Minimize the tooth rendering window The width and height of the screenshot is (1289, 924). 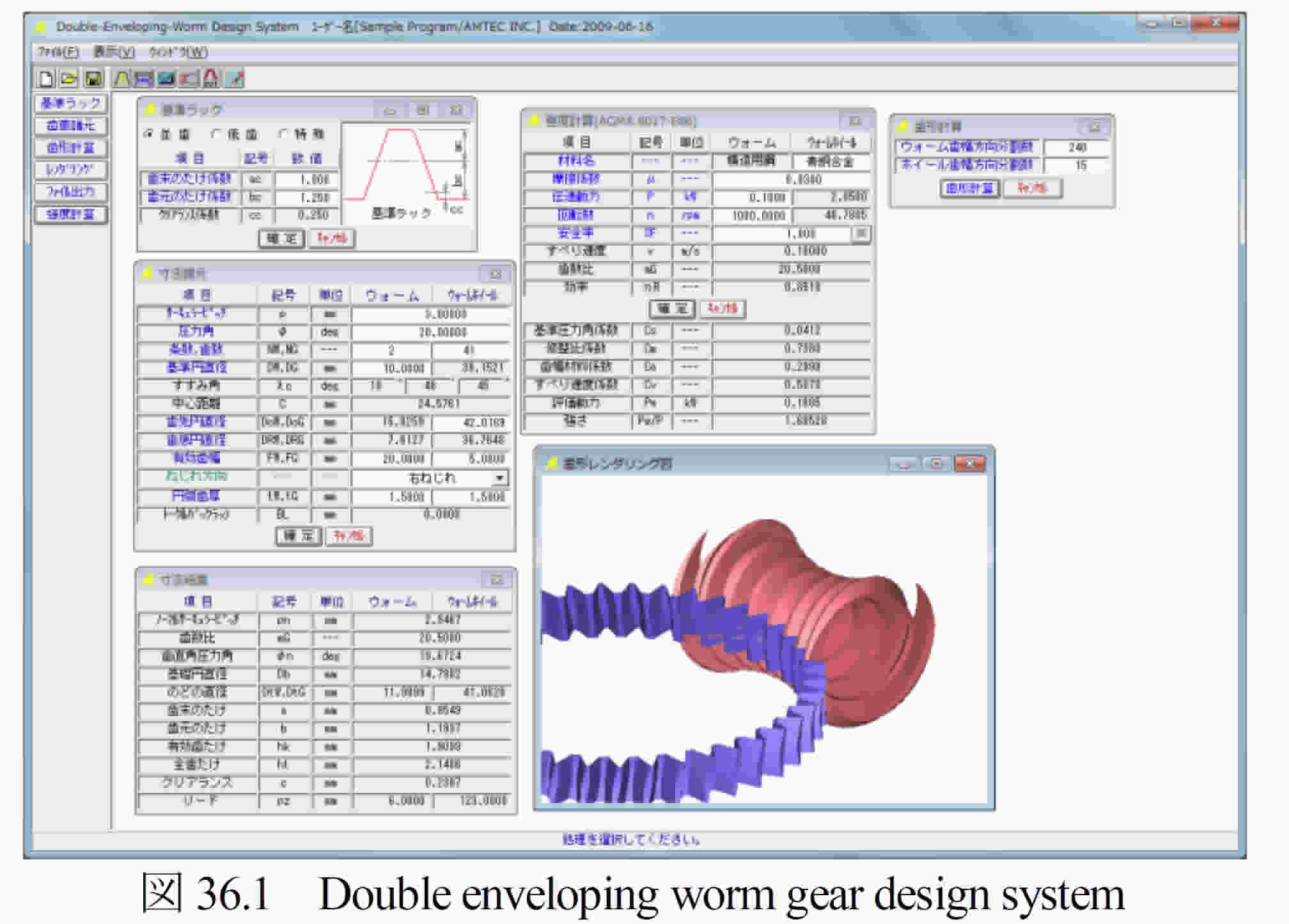pyautogui.click(x=904, y=464)
